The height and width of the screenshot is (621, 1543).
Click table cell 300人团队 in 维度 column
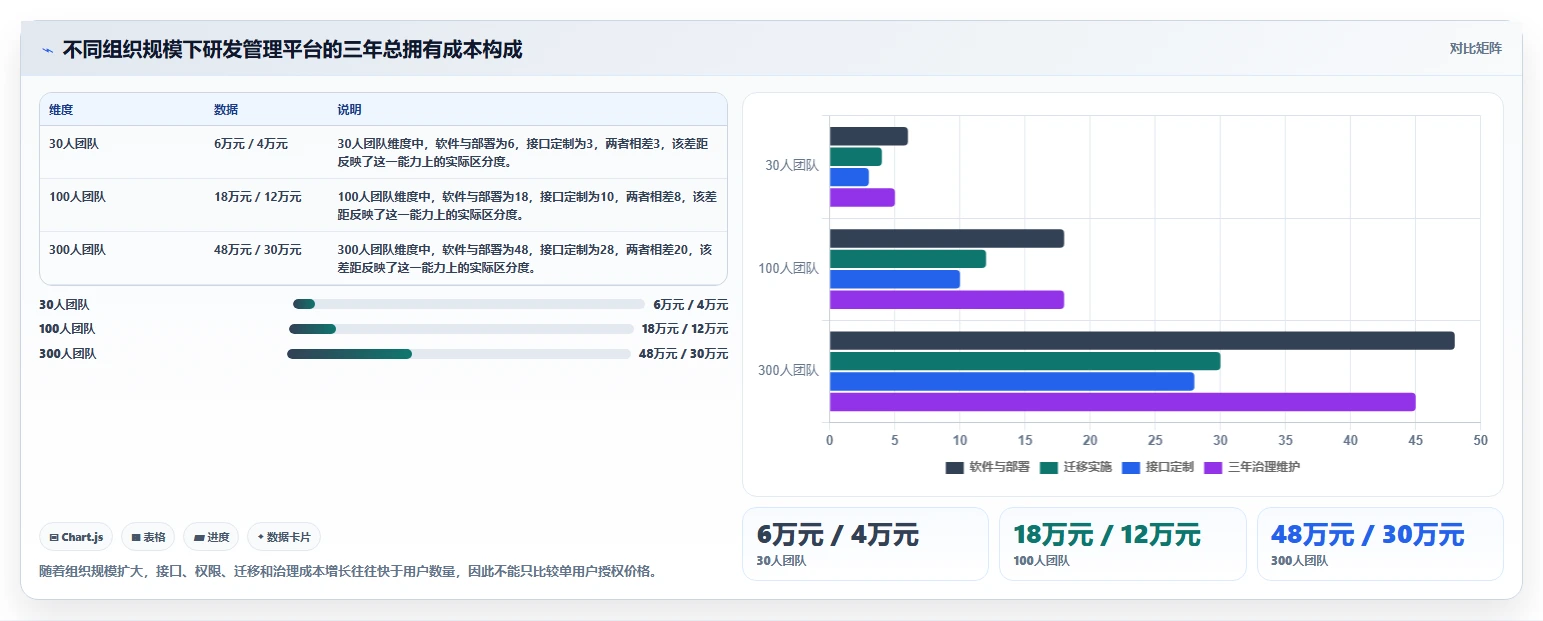[x=77, y=250]
